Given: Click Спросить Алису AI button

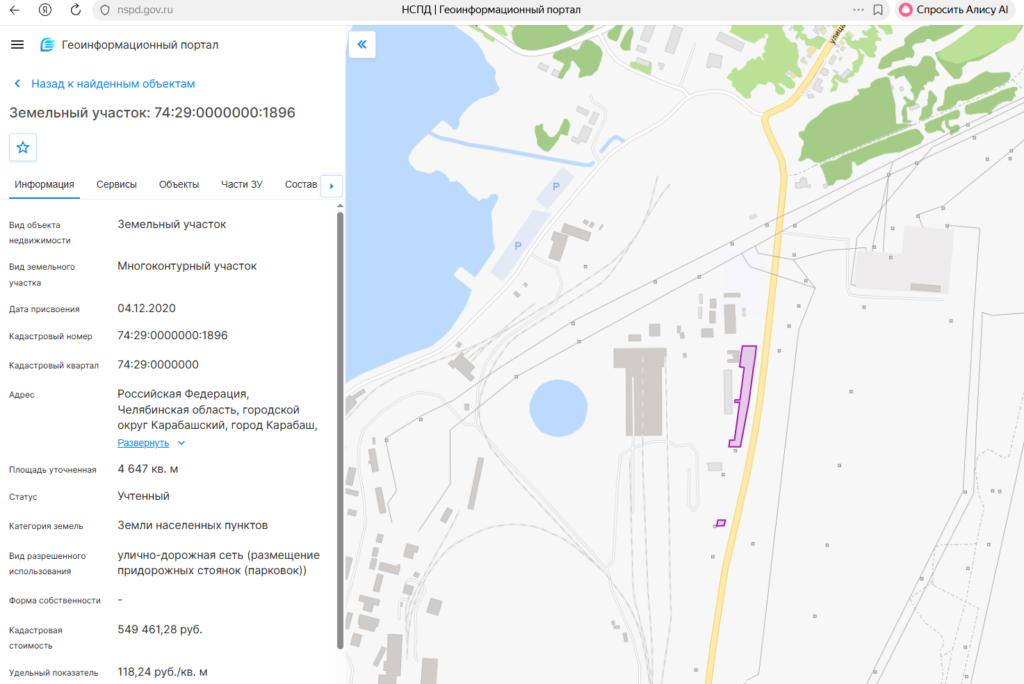Looking at the screenshot, I should [x=953, y=10].
